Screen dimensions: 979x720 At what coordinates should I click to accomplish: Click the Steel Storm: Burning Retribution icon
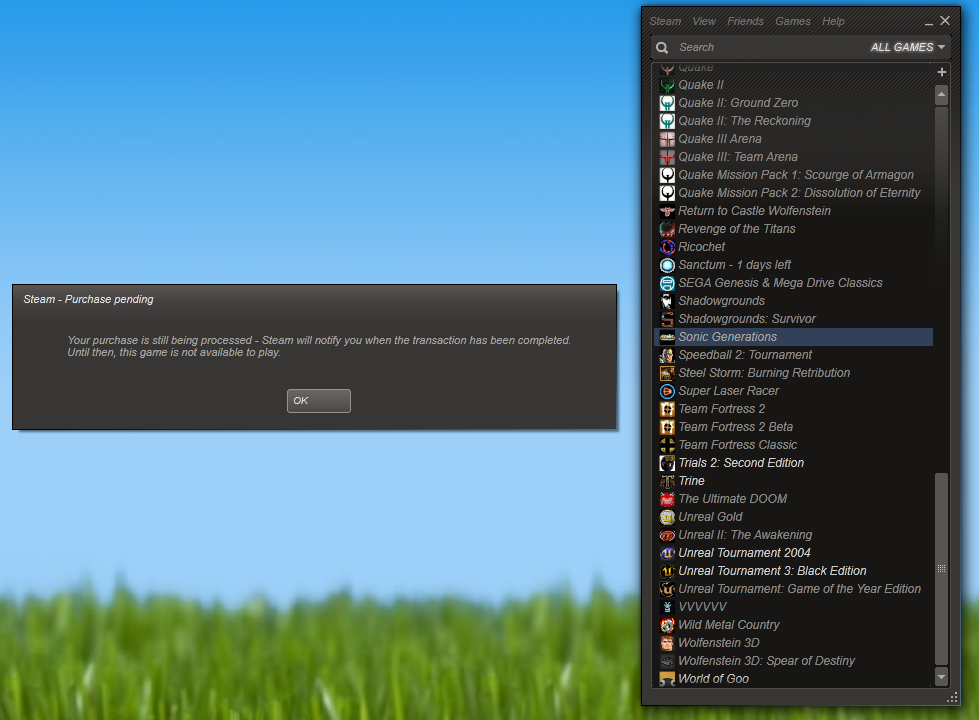pos(667,373)
